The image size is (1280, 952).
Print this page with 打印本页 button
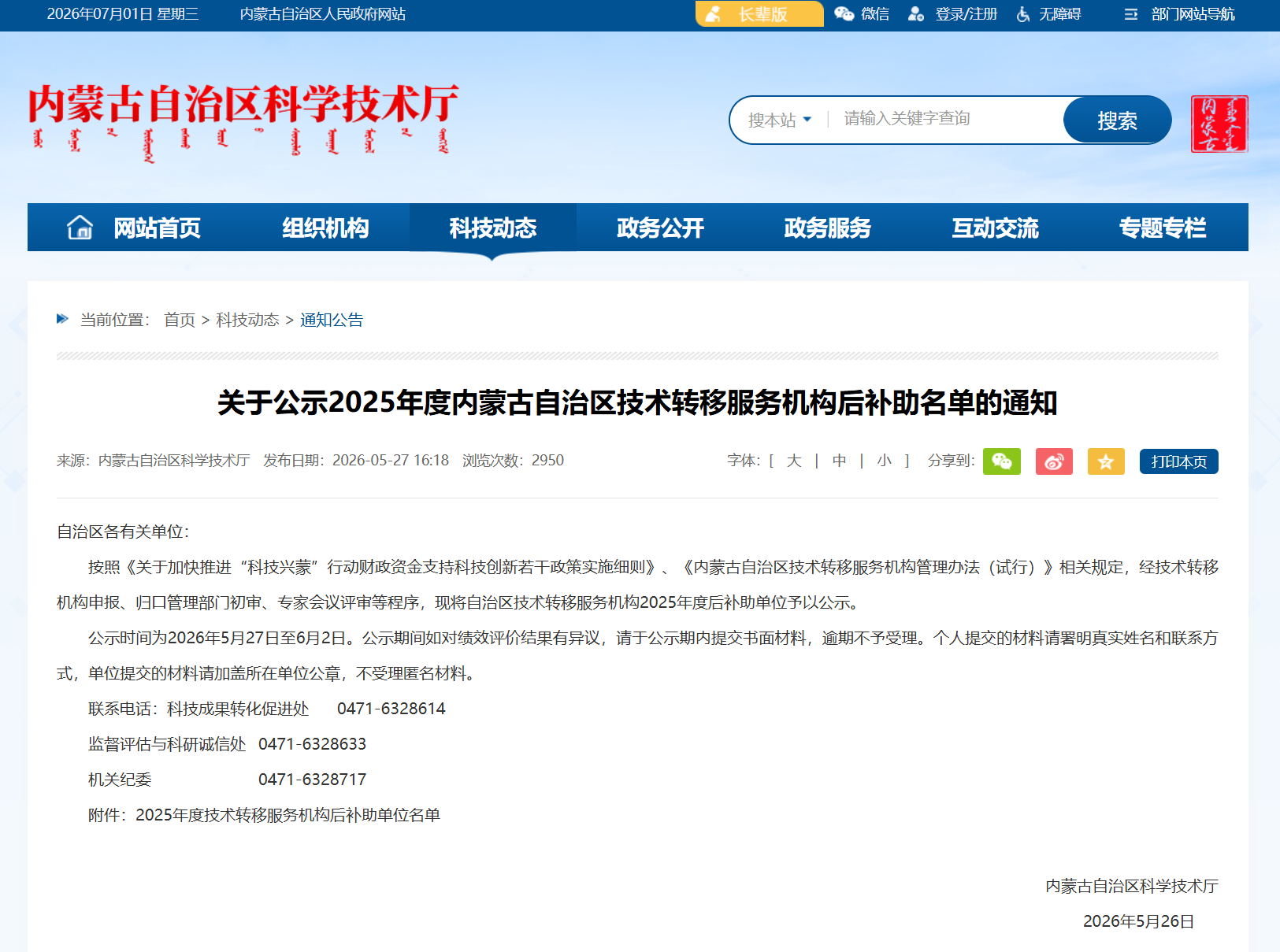(1178, 461)
